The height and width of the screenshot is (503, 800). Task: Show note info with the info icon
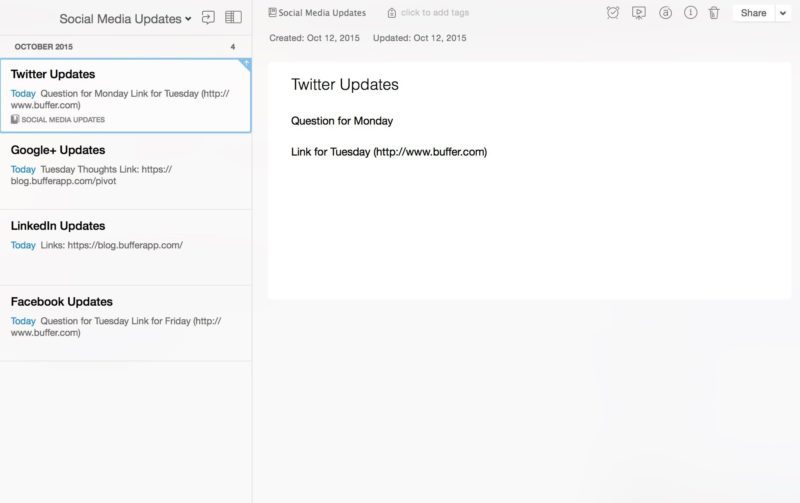pos(690,13)
